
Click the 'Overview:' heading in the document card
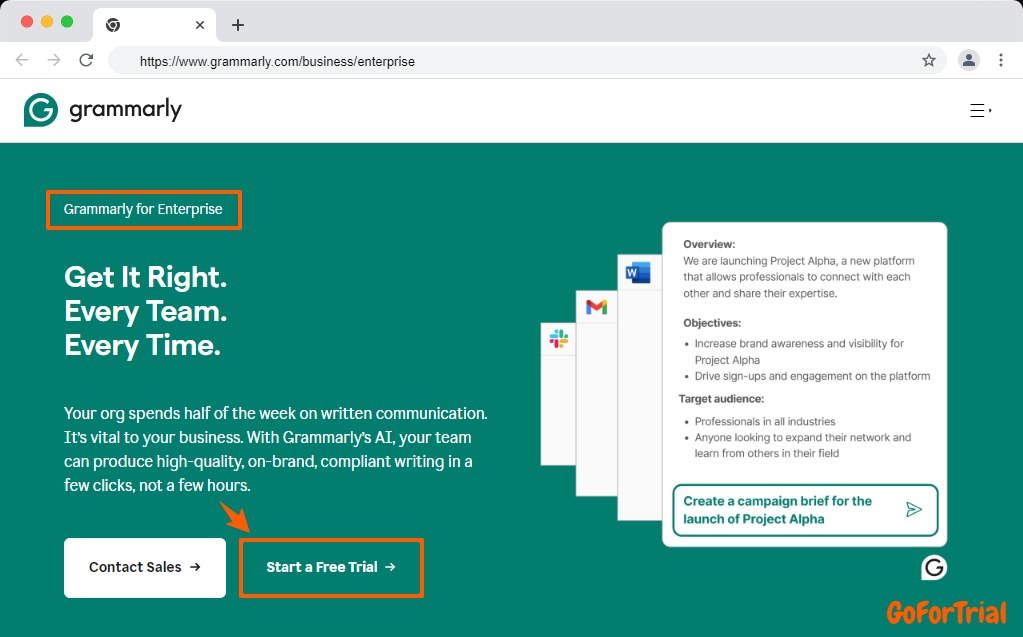(x=709, y=244)
